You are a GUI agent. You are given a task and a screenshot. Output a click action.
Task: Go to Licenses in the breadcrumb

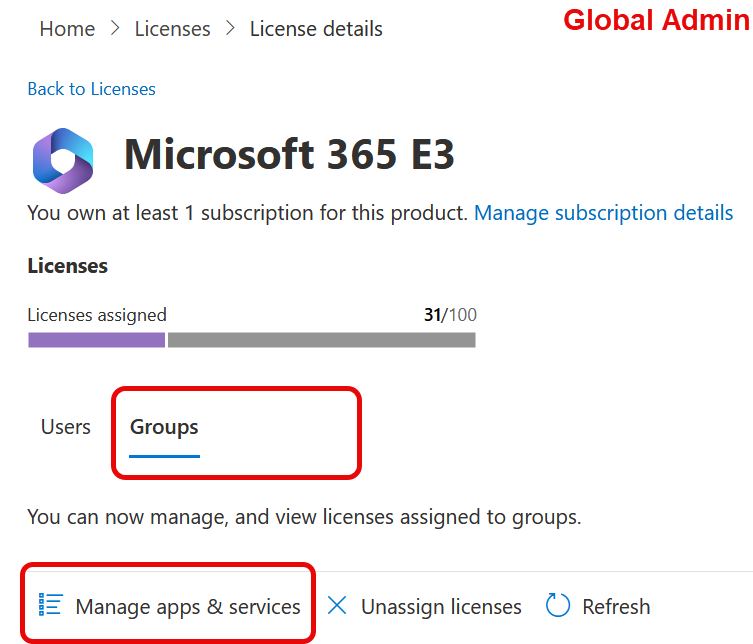pos(172,29)
